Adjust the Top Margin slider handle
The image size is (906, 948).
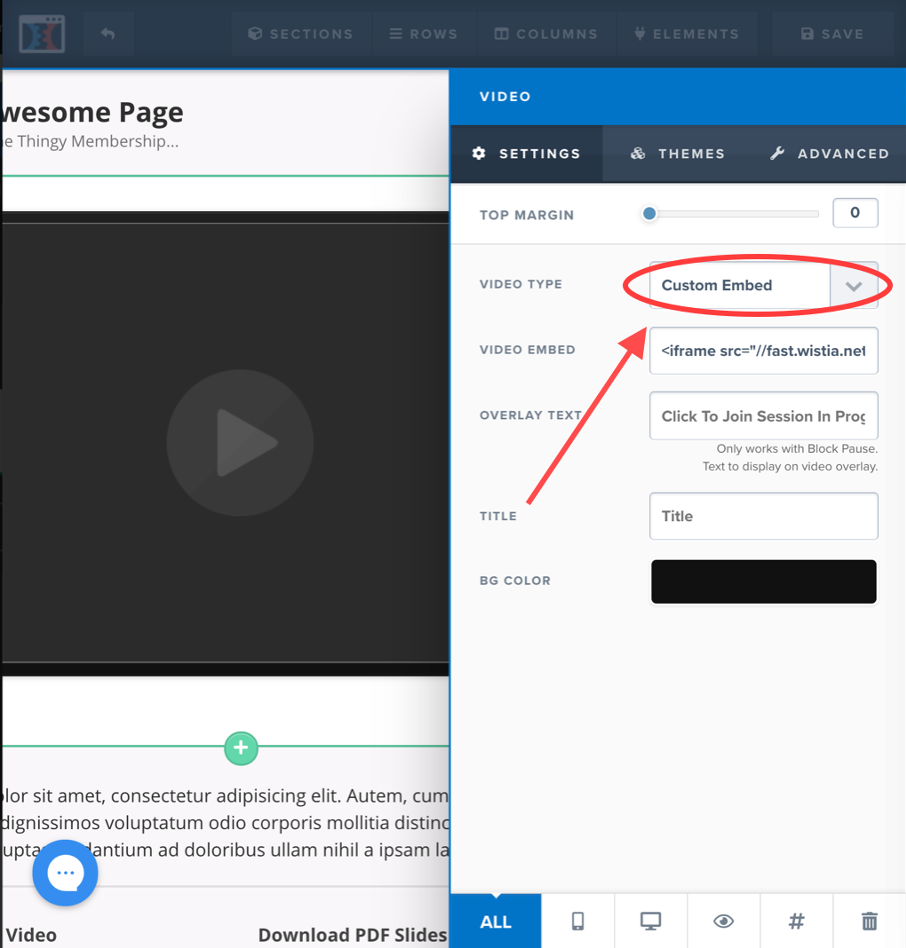tap(650, 213)
